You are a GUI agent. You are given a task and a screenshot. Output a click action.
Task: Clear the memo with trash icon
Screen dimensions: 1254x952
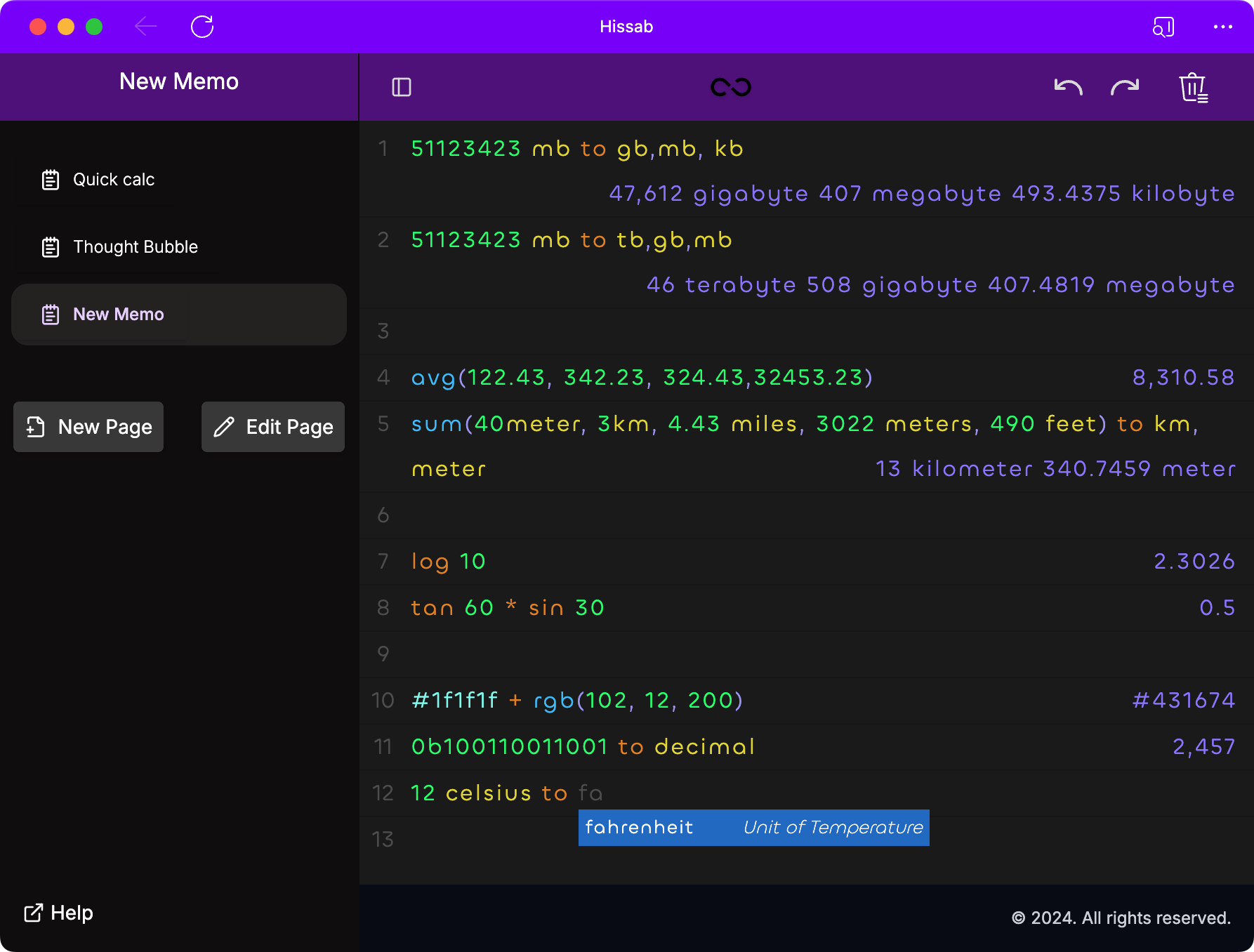pyautogui.click(x=1193, y=88)
